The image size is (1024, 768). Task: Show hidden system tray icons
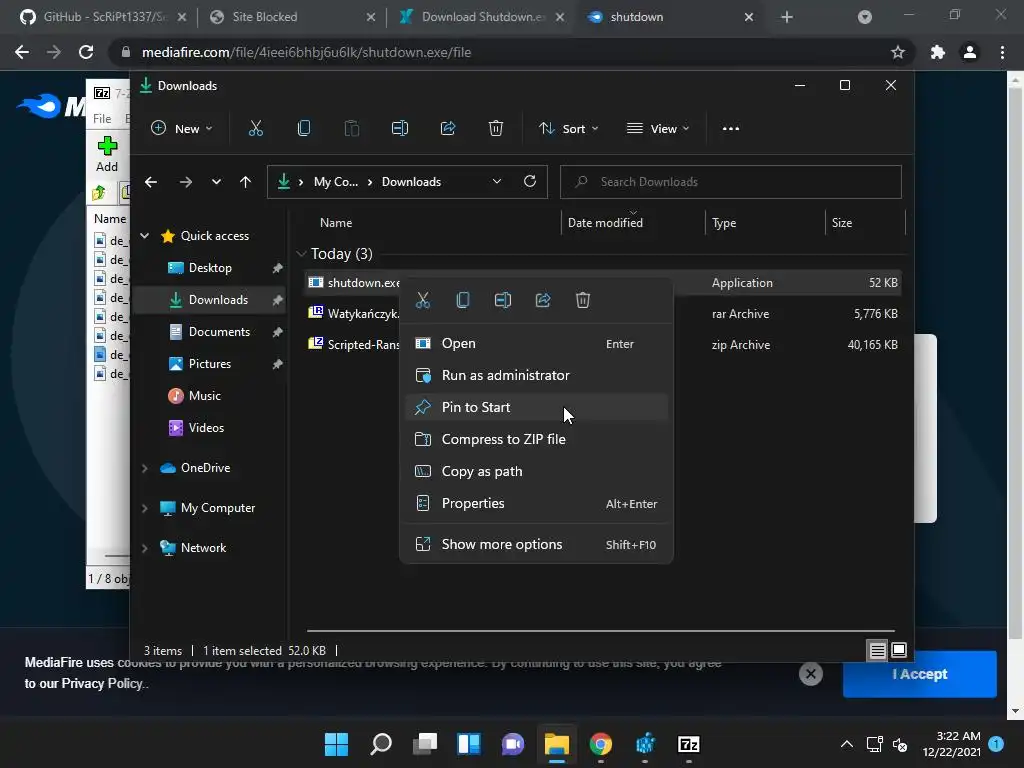pos(846,744)
